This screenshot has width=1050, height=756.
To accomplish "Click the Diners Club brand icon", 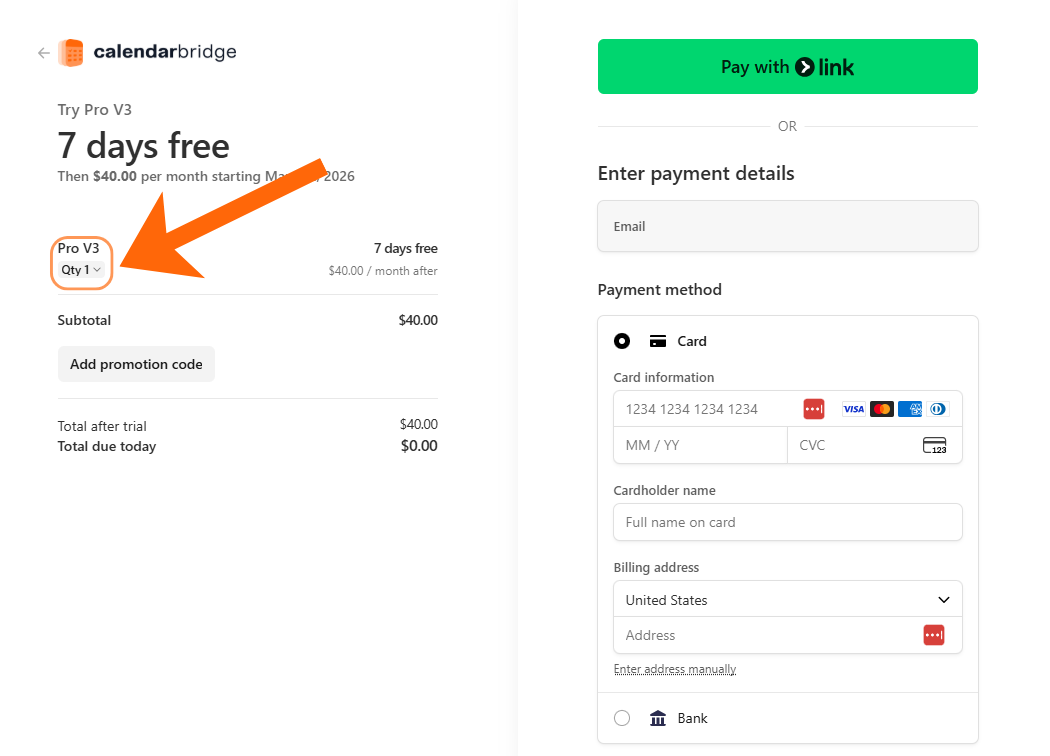I will [x=938, y=409].
